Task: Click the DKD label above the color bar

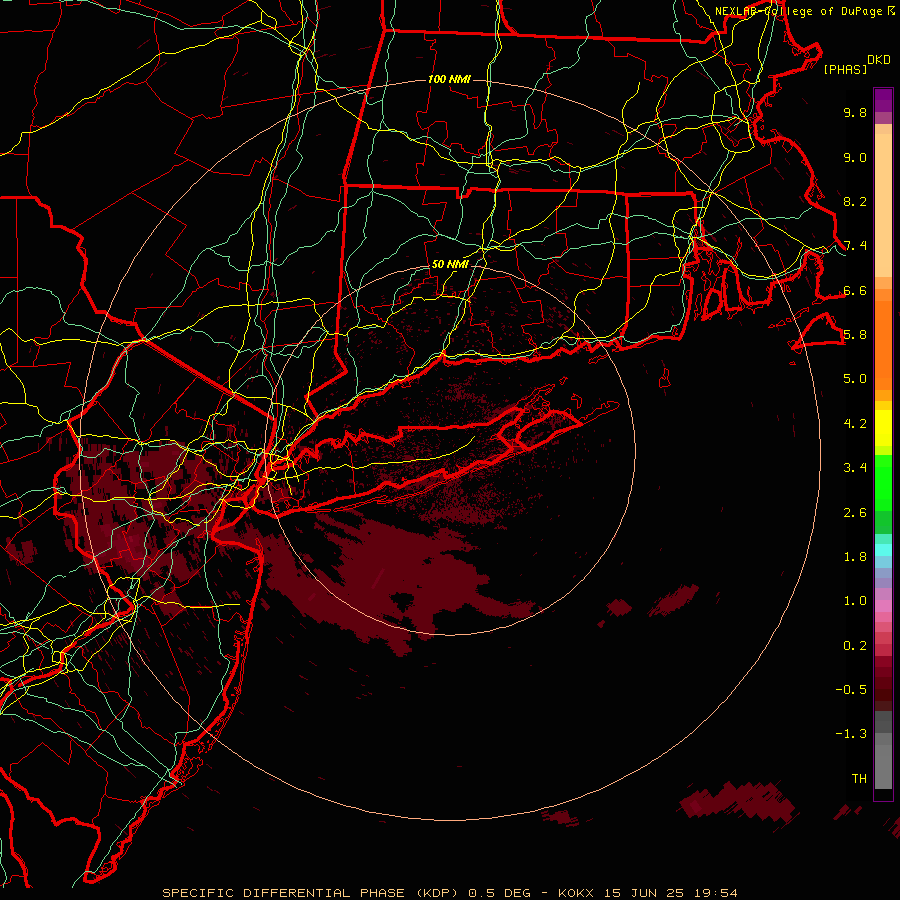Action: tap(879, 60)
